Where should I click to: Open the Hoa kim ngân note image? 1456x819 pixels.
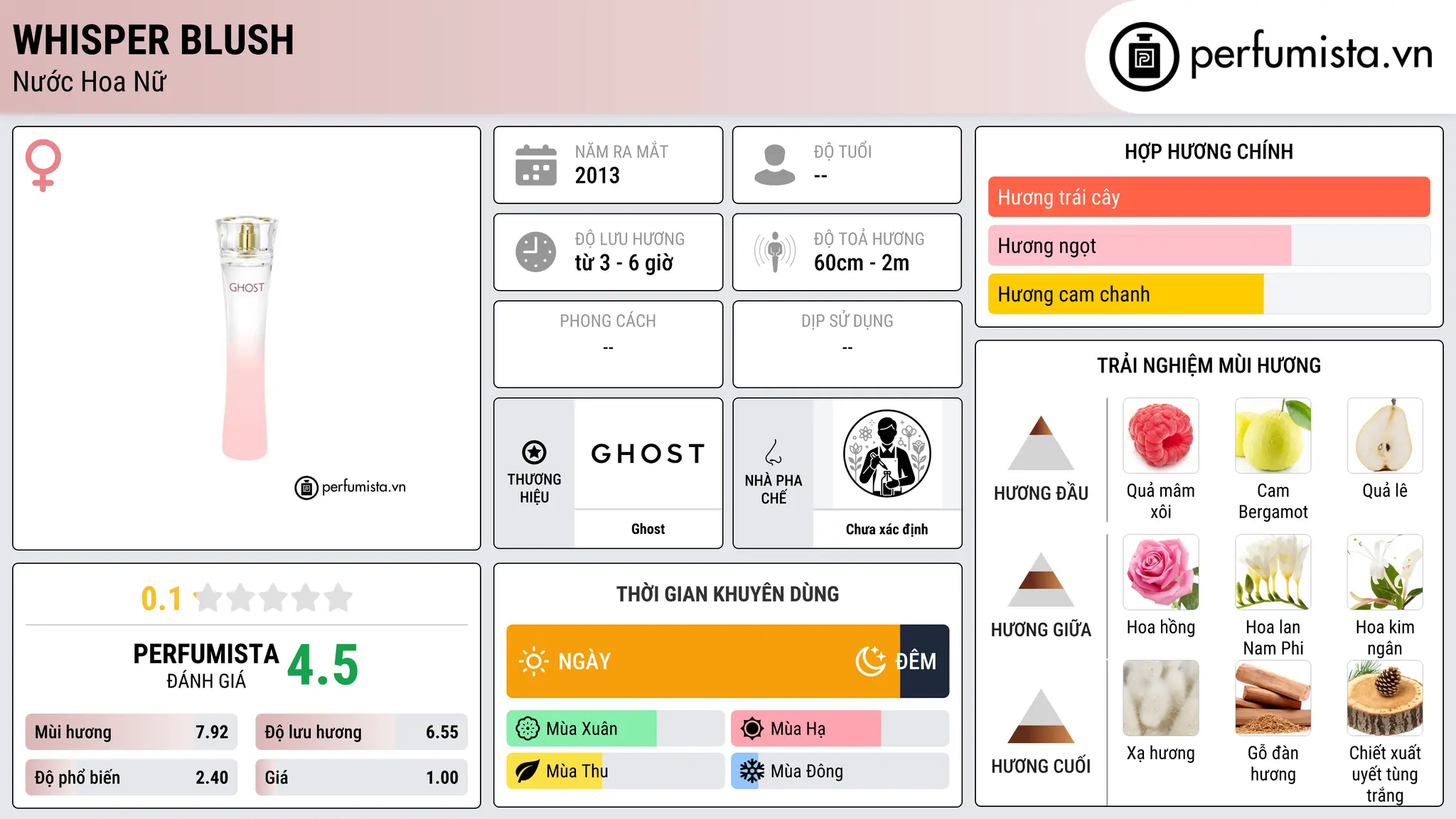click(x=1385, y=572)
